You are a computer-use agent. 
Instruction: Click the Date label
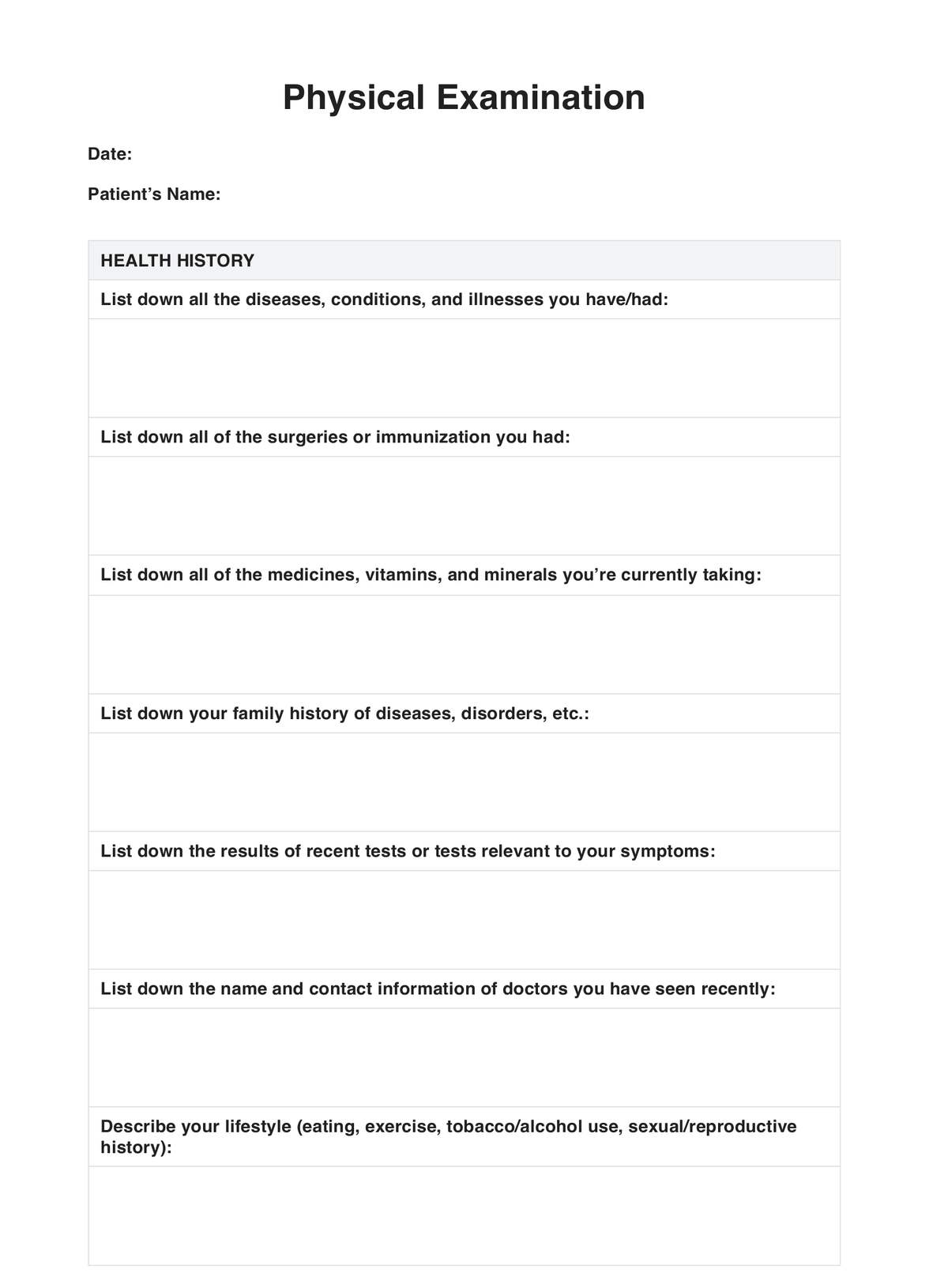point(109,154)
